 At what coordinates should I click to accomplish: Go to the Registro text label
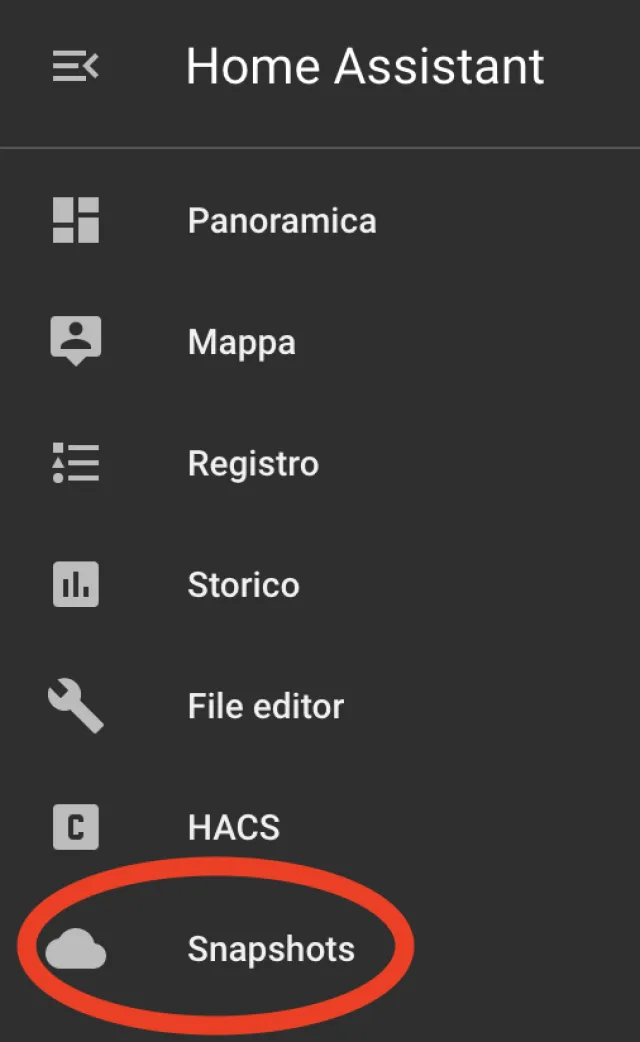[253, 464]
